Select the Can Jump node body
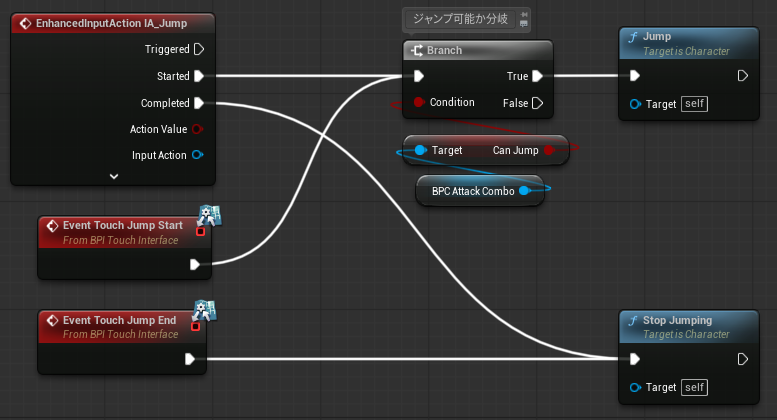The height and width of the screenshot is (420, 777). 486,150
